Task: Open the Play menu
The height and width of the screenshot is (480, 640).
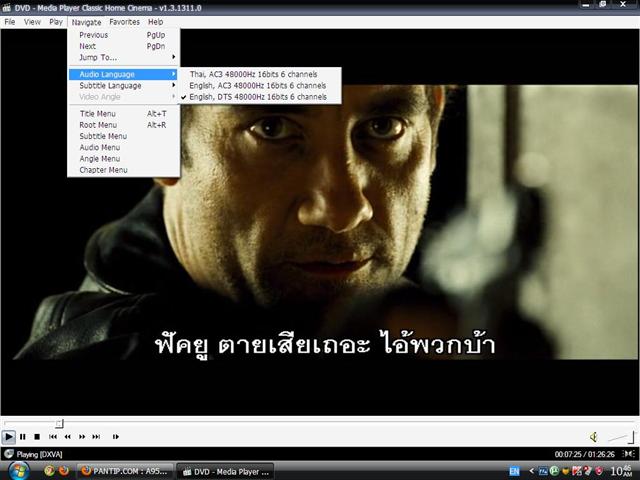Action: point(56,22)
